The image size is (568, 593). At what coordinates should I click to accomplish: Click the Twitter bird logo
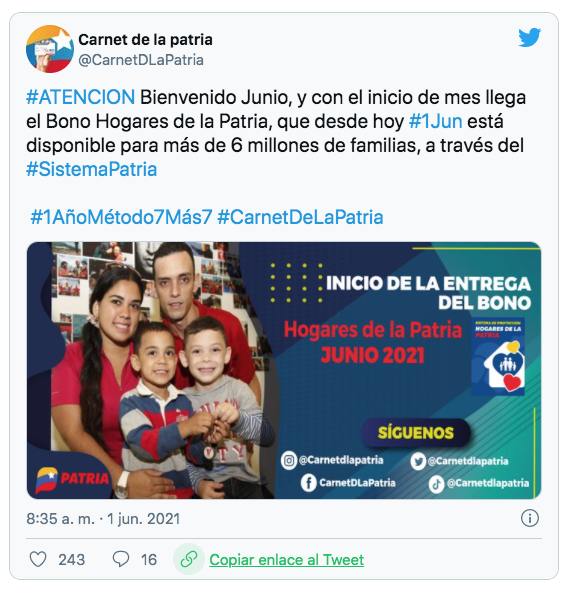(x=529, y=37)
